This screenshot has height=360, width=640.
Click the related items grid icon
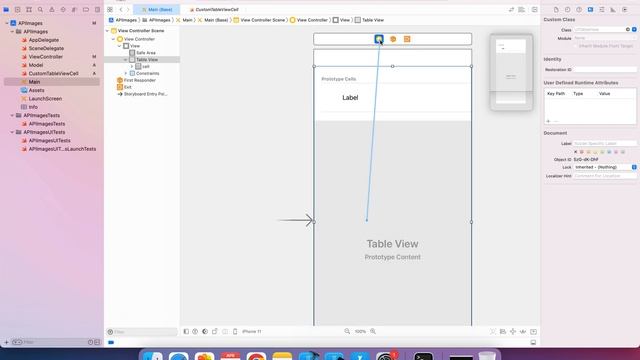tap(110, 9)
